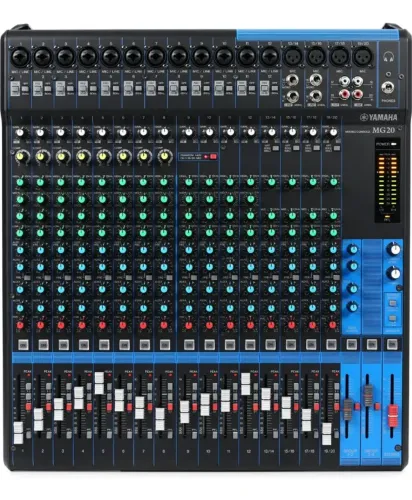This screenshot has height=500, width=412.
Task: Click the headphone icon above the PHONES jack
Action: [x=388, y=57]
